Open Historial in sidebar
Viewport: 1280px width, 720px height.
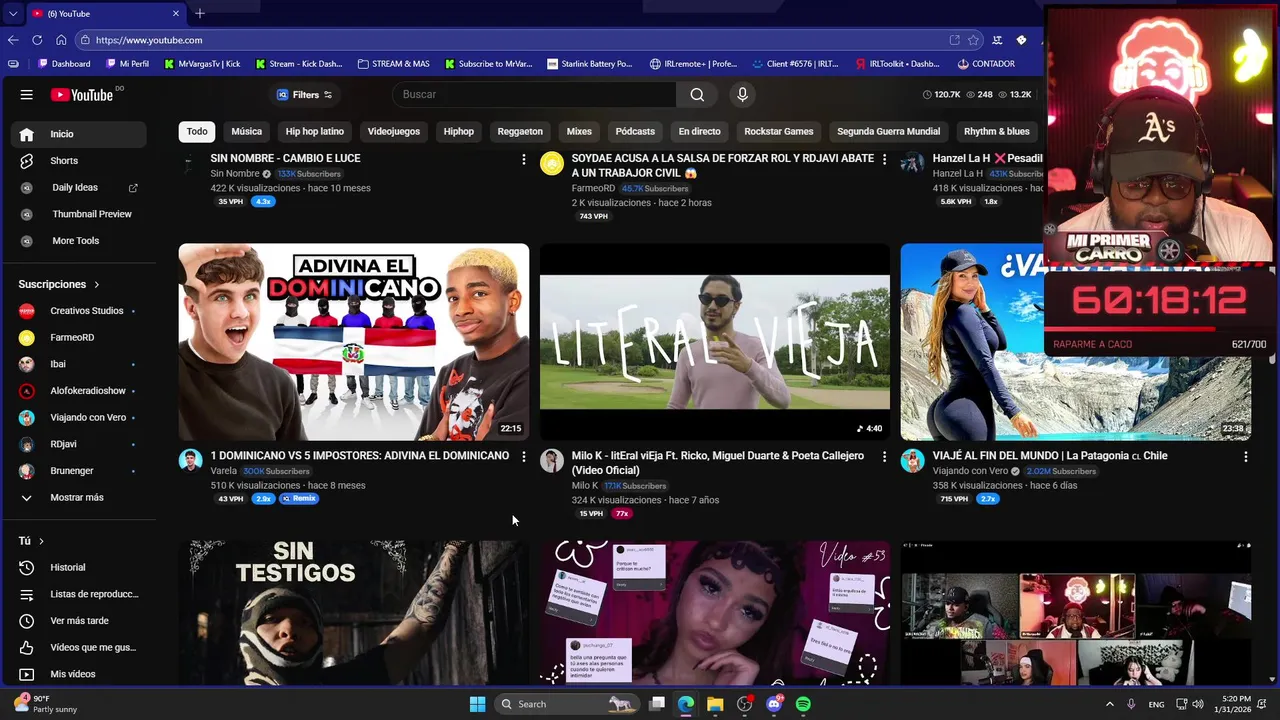pyautogui.click(x=79, y=568)
